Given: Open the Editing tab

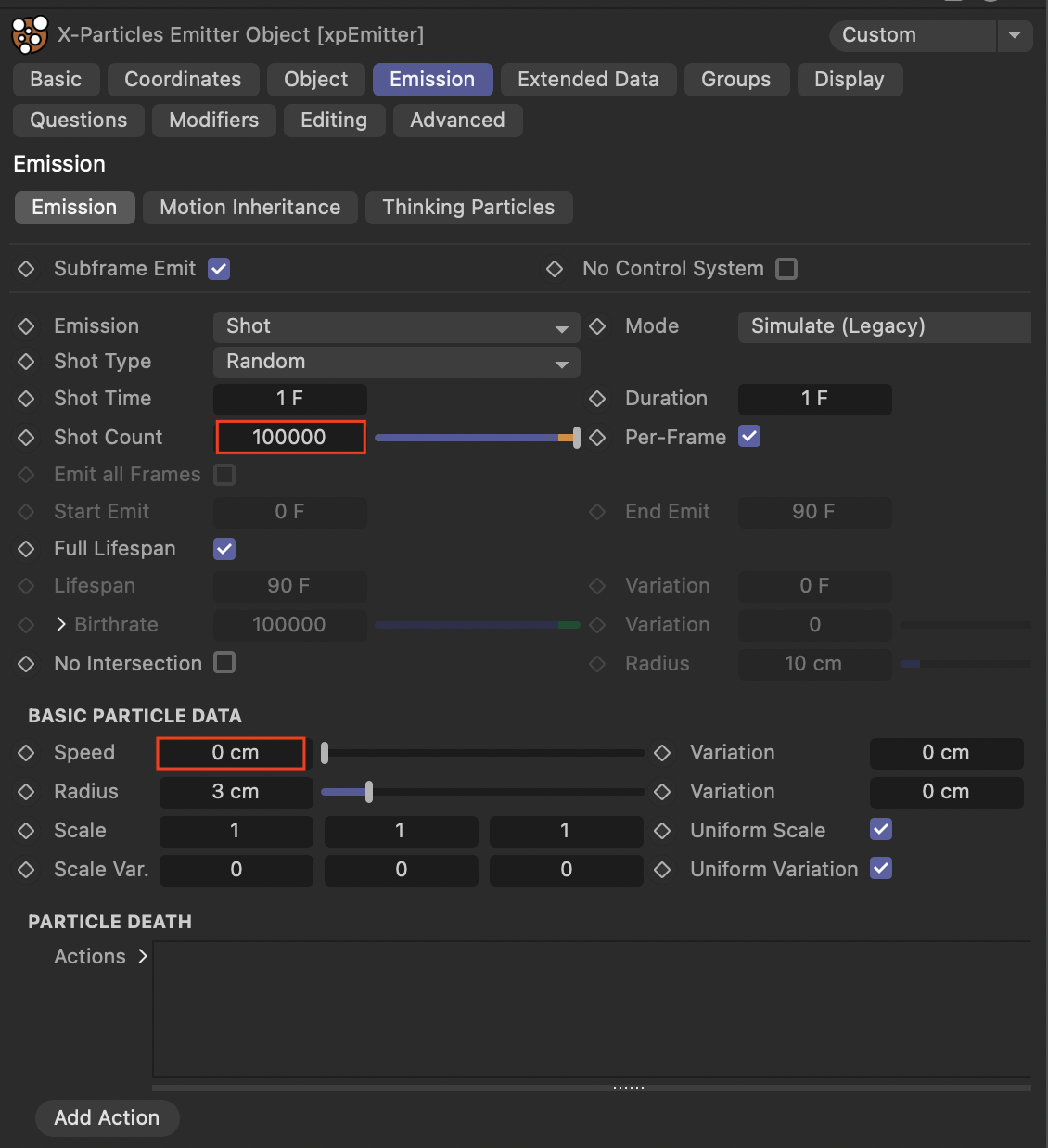Looking at the screenshot, I should click(x=334, y=121).
